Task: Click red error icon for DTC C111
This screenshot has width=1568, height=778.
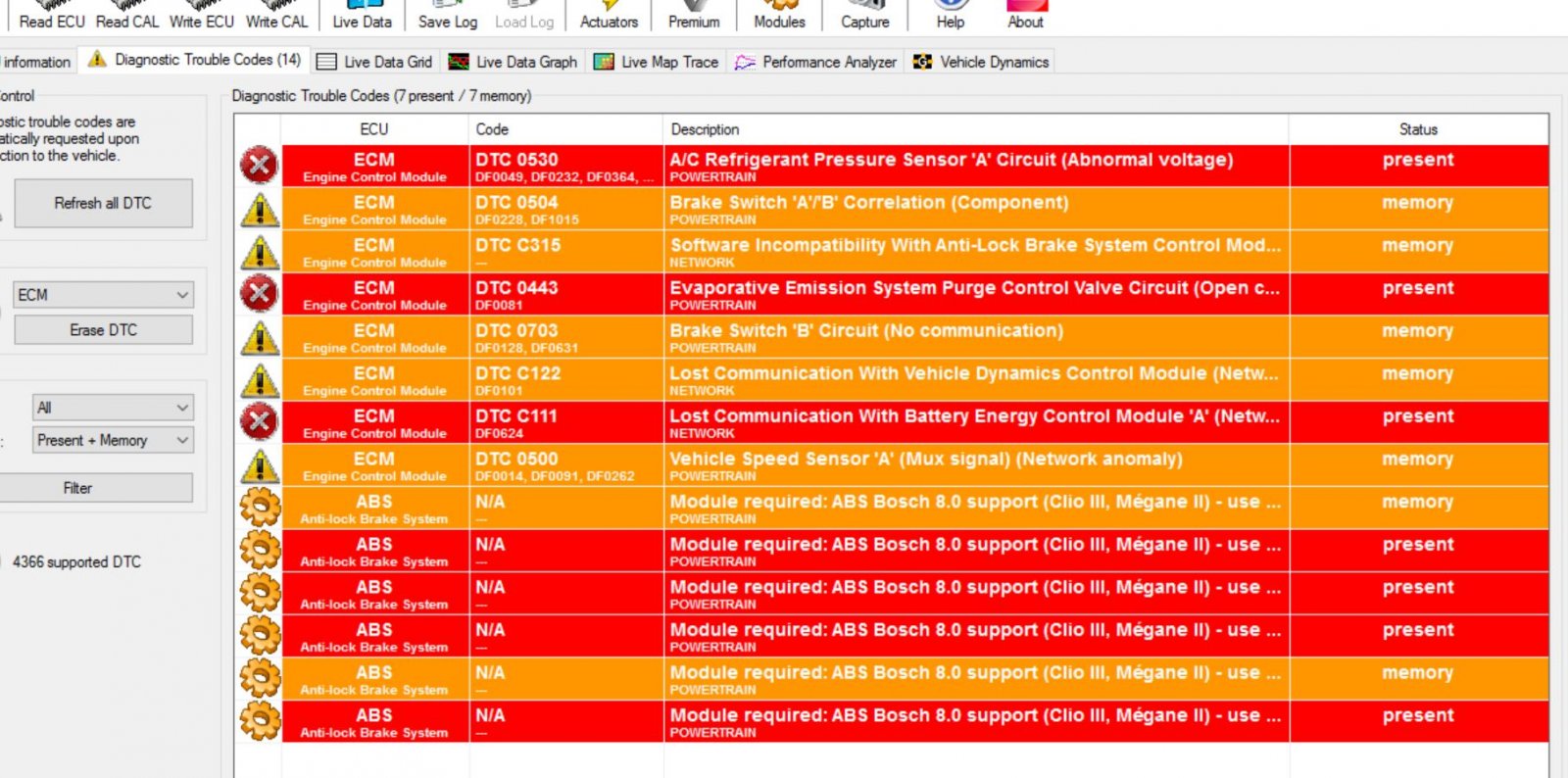Action: click(x=259, y=422)
